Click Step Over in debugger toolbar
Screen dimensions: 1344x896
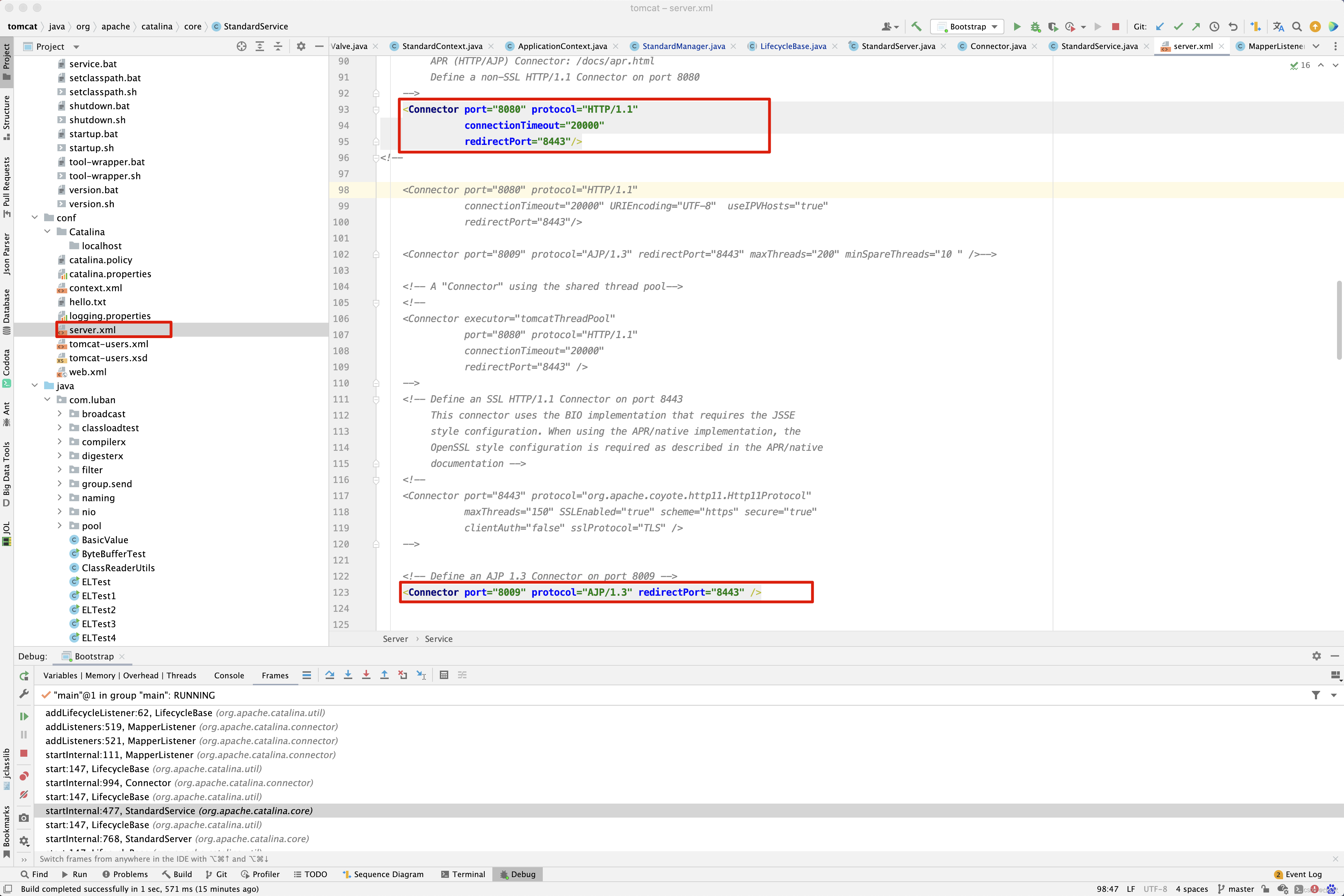coord(330,675)
